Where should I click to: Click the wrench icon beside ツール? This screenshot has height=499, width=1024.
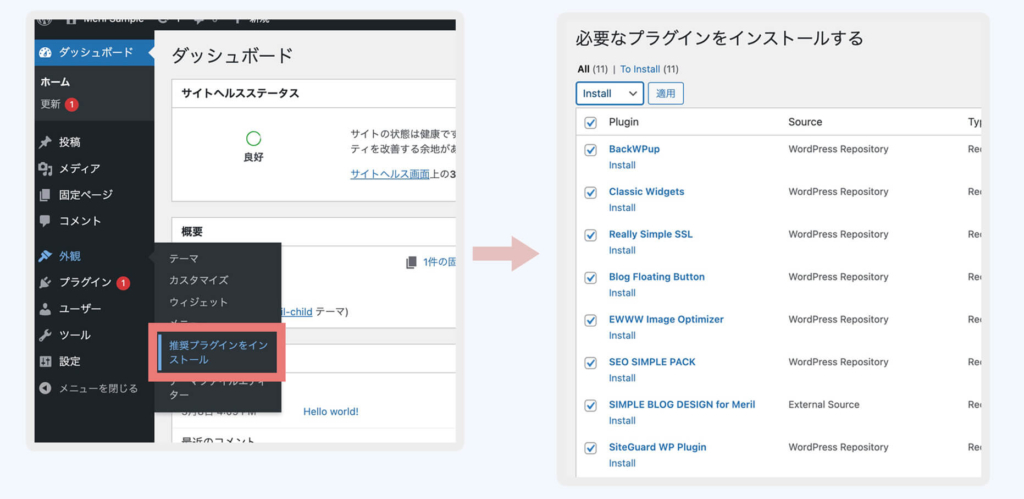45,335
